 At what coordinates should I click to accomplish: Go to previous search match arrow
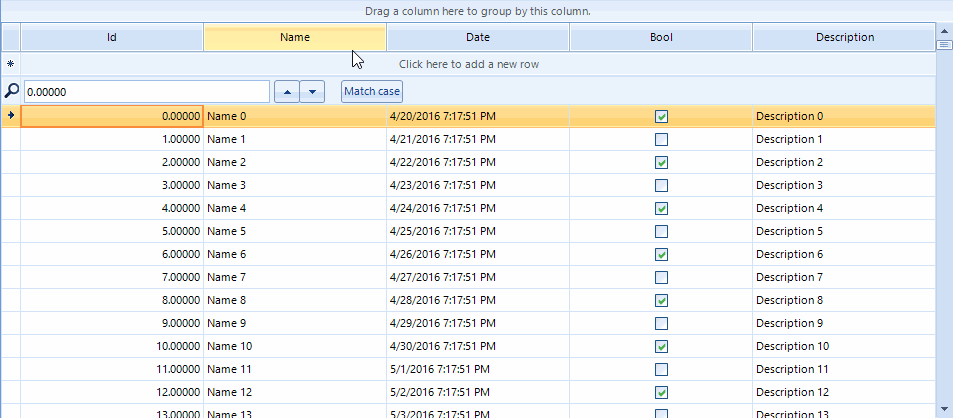tap(287, 92)
